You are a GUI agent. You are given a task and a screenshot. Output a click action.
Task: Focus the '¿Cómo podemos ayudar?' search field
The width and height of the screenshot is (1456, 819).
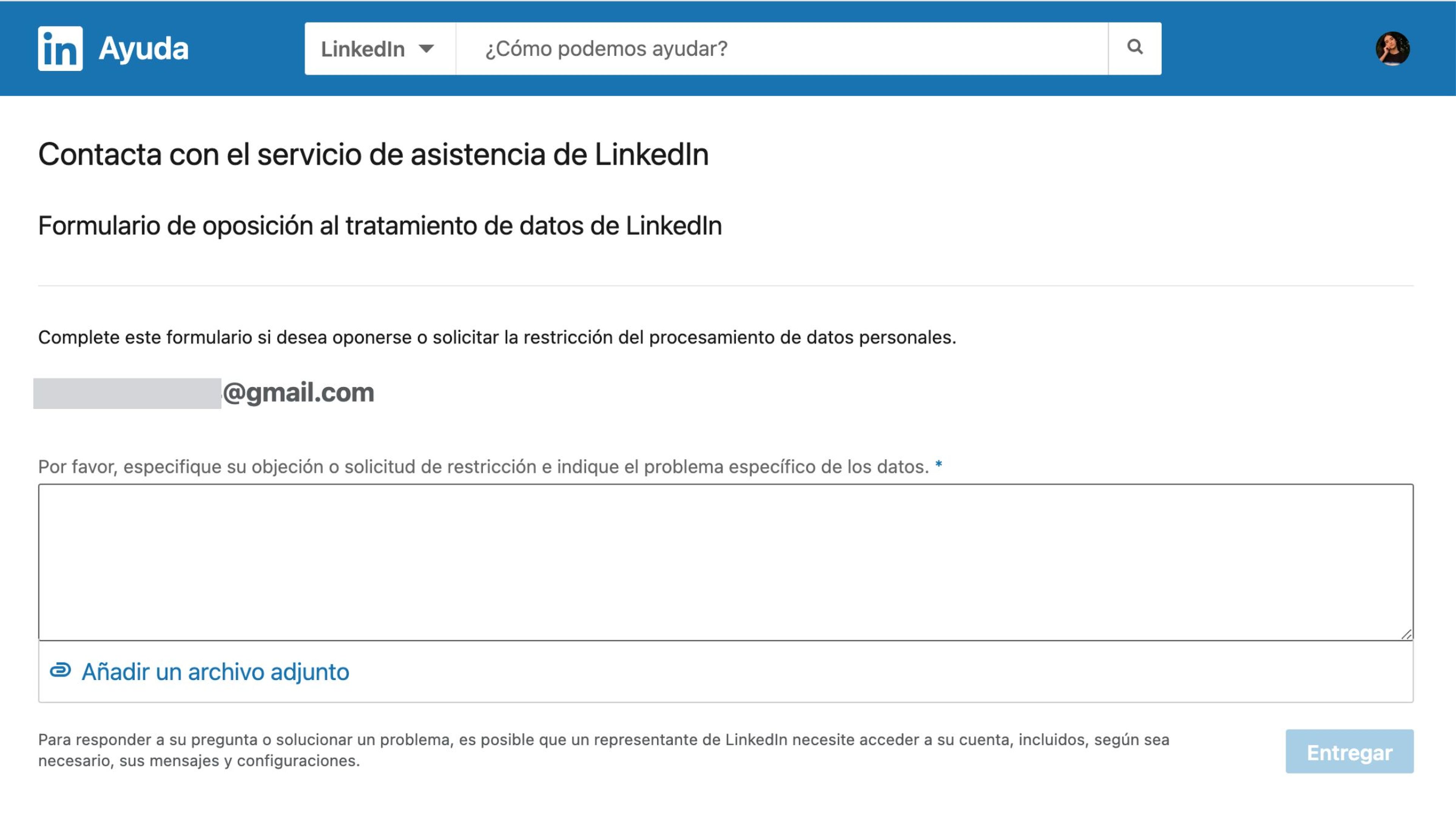point(782,49)
